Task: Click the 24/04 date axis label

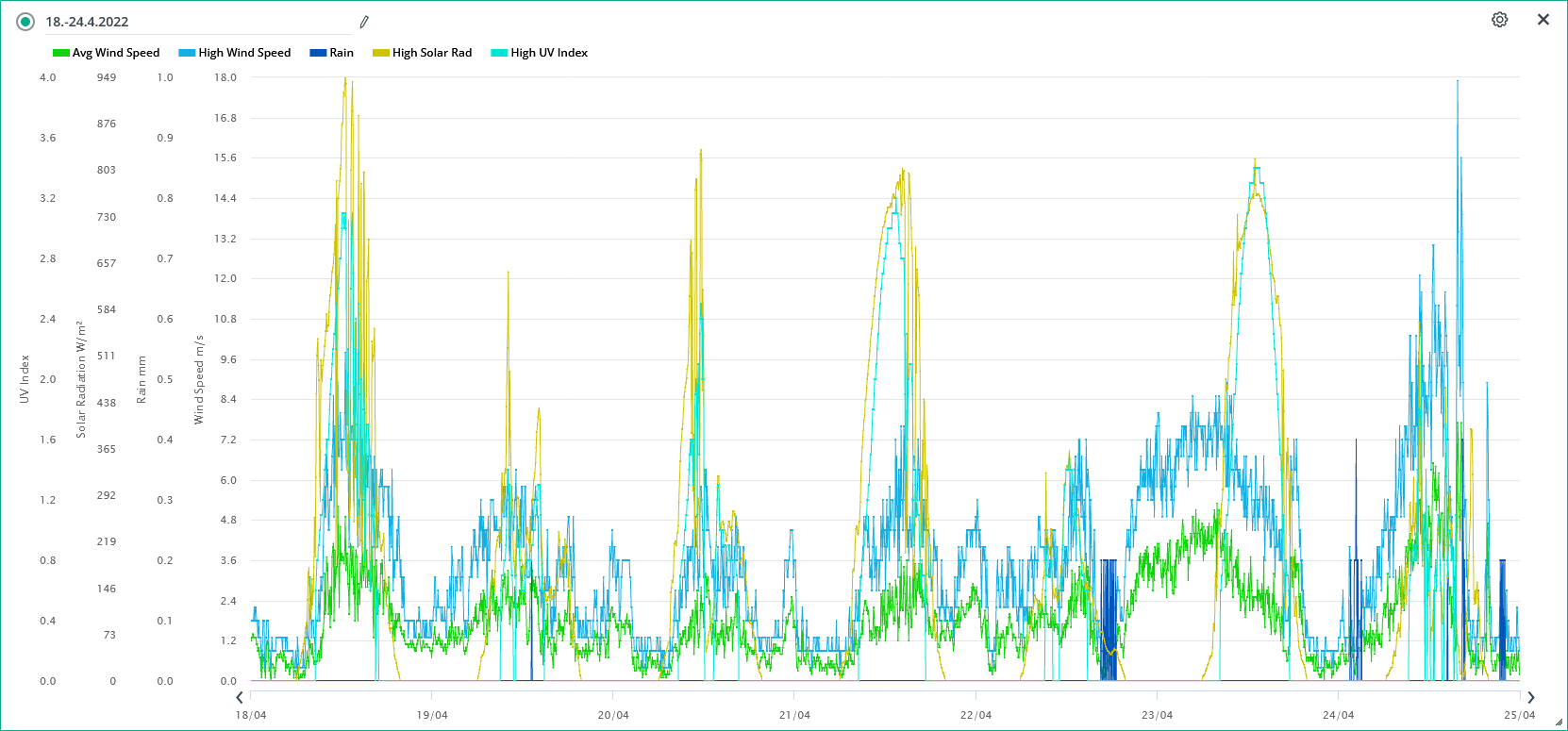Action: pos(1338,715)
